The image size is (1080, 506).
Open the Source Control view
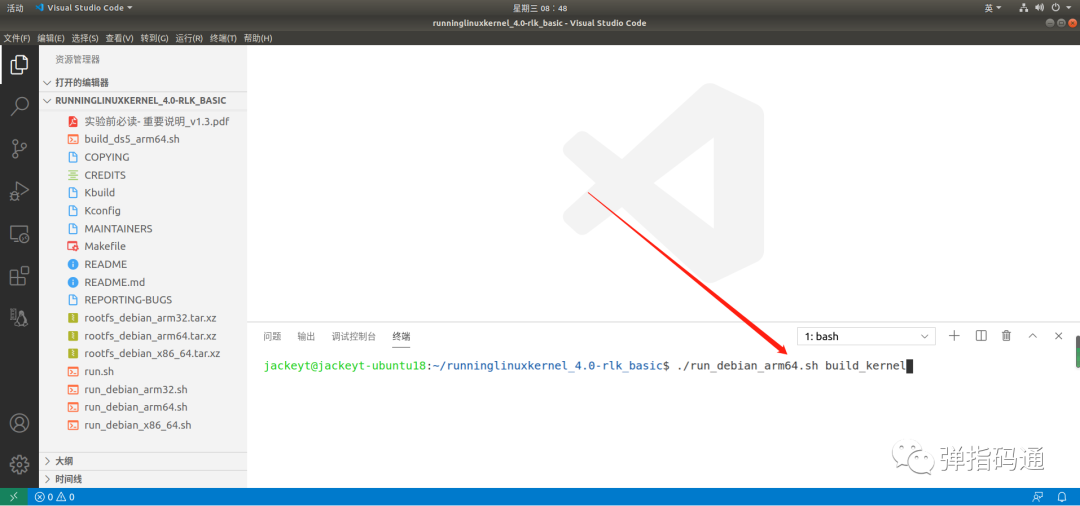(x=19, y=149)
